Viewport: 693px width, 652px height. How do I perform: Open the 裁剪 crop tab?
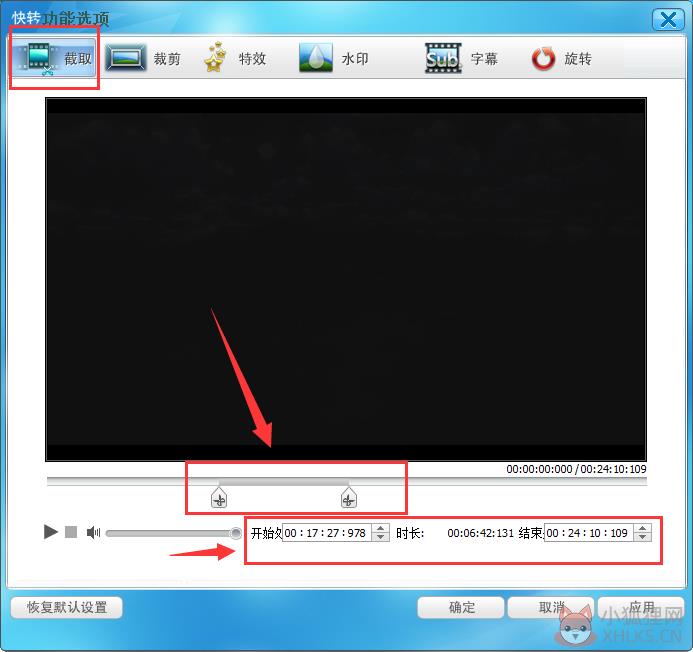[143, 58]
